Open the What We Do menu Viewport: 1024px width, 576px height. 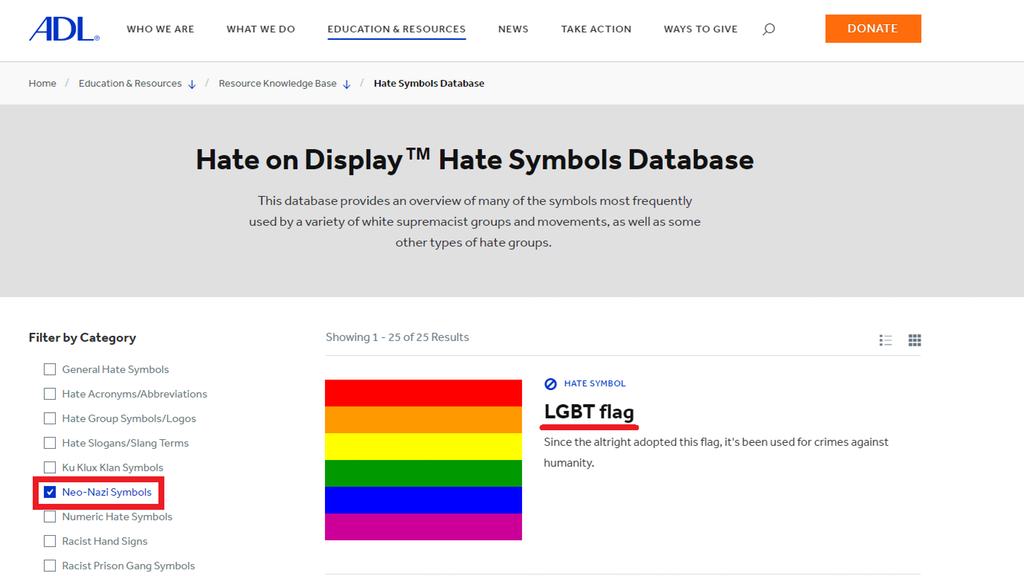pyautogui.click(x=261, y=29)
